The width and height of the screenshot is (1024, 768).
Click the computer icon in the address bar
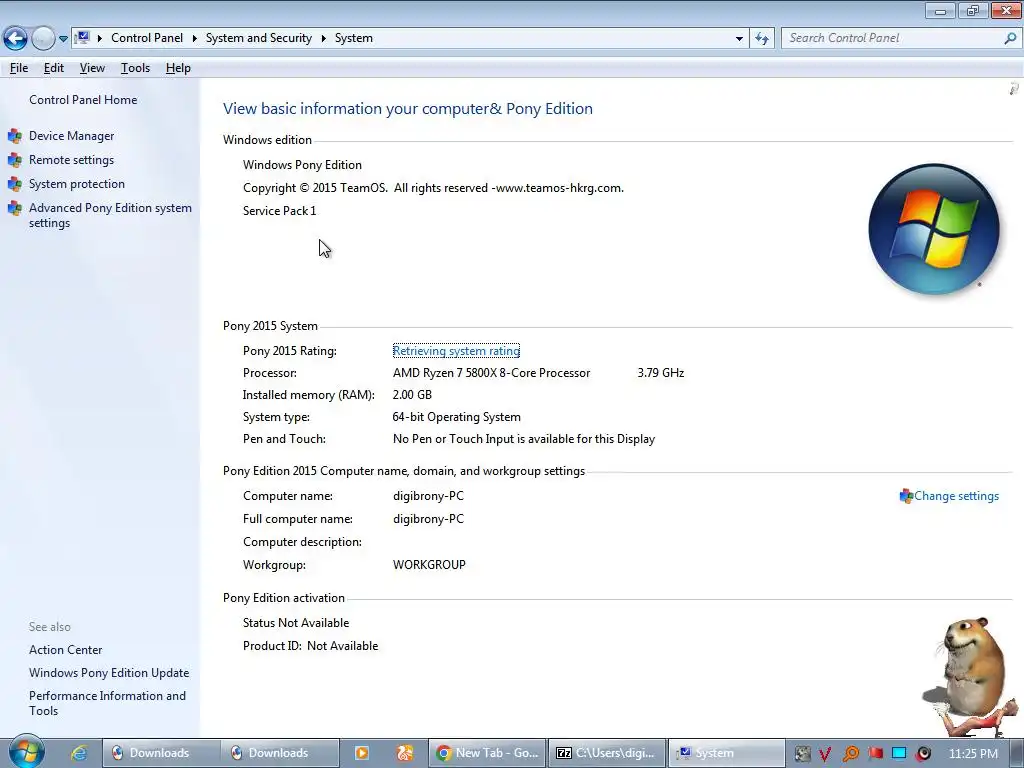pos(82,38)
